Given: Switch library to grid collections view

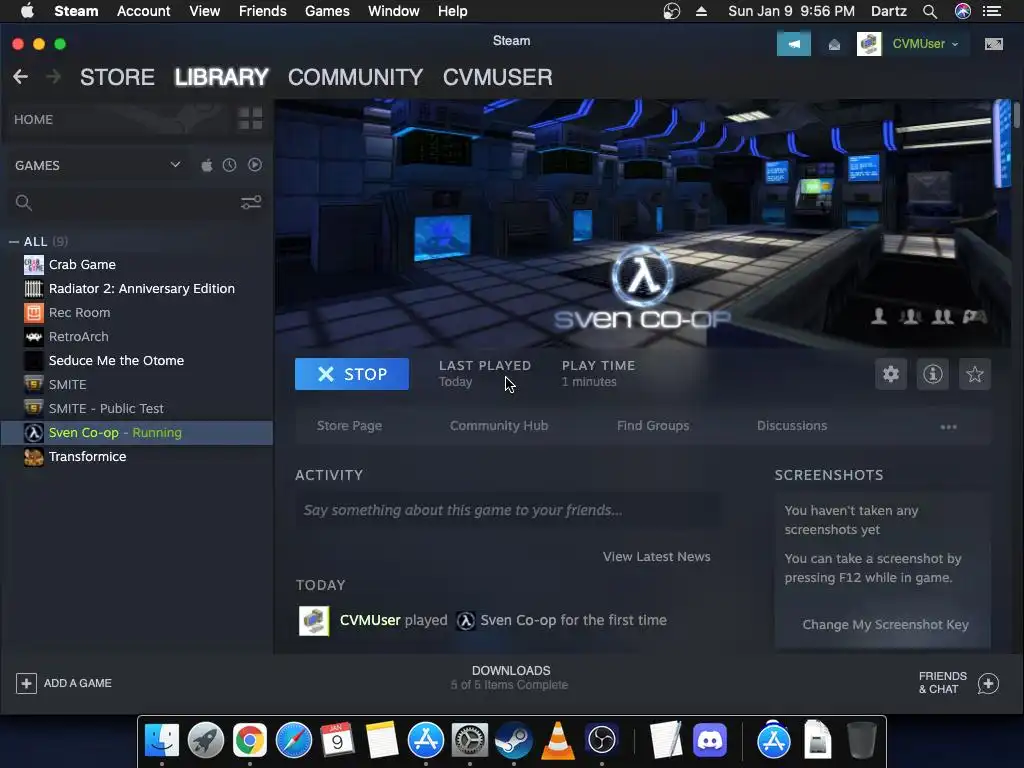Looking at the screenshot, I should coord(250,119).
